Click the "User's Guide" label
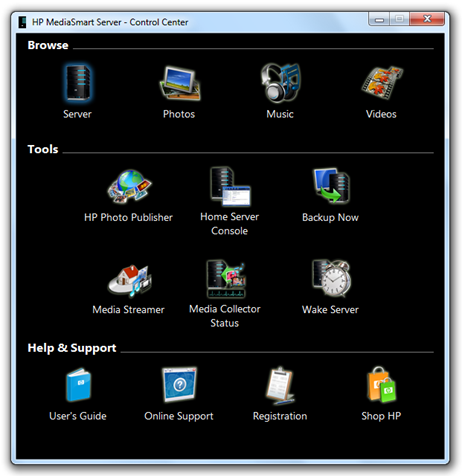 [x=78, y=416]
